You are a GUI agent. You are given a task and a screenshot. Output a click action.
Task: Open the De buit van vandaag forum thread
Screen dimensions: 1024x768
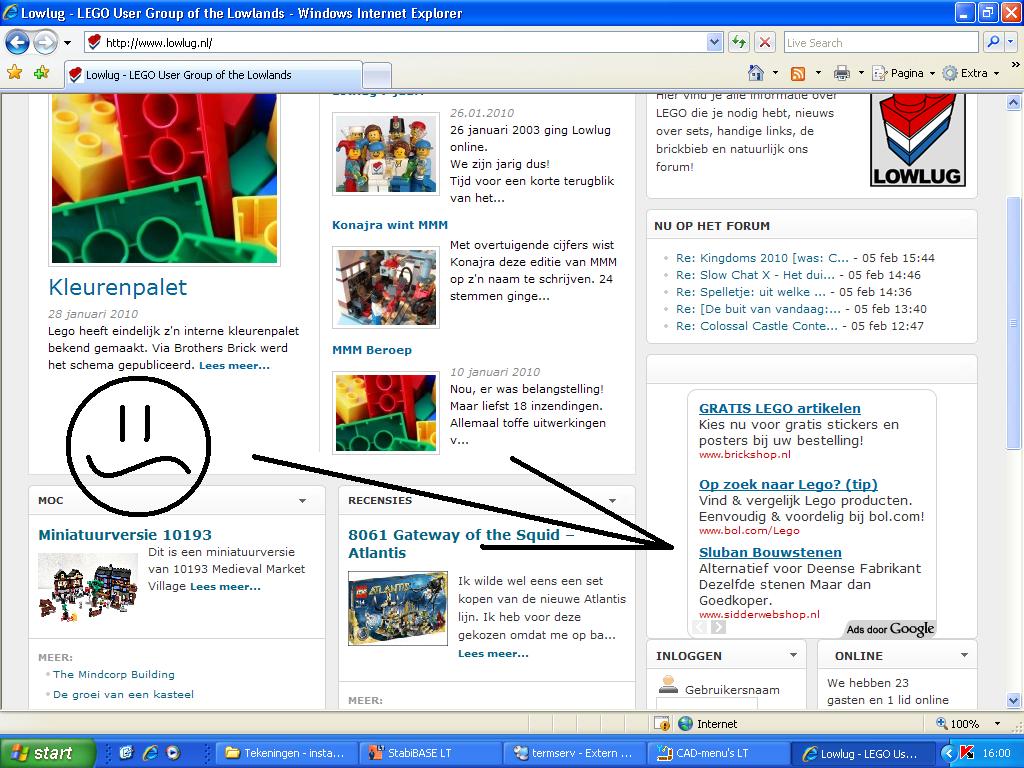pos(758,309)
